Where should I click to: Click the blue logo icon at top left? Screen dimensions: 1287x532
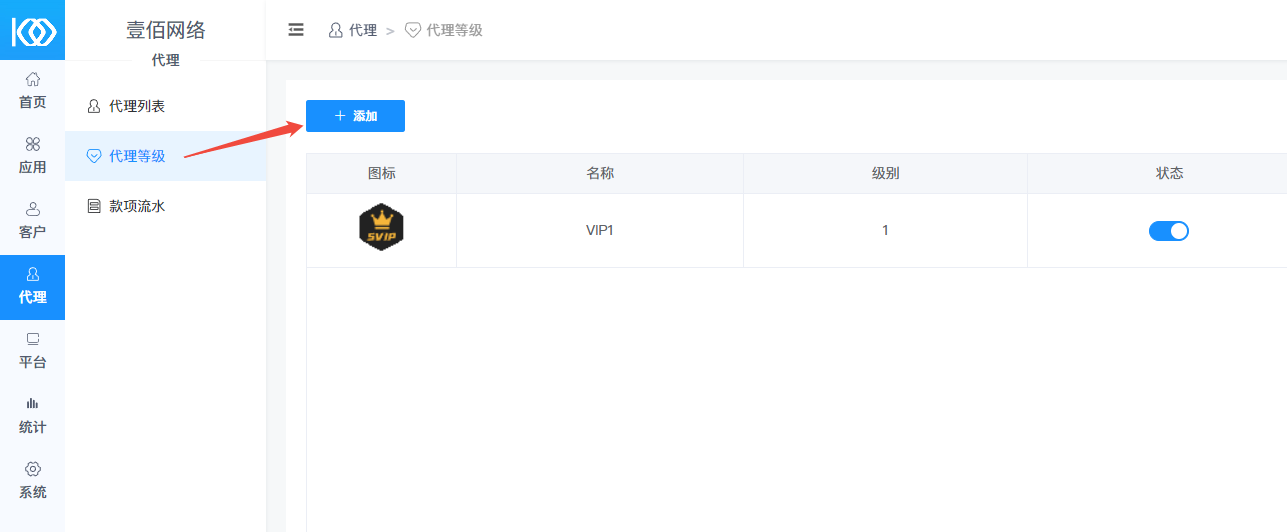tap(32, 31)
